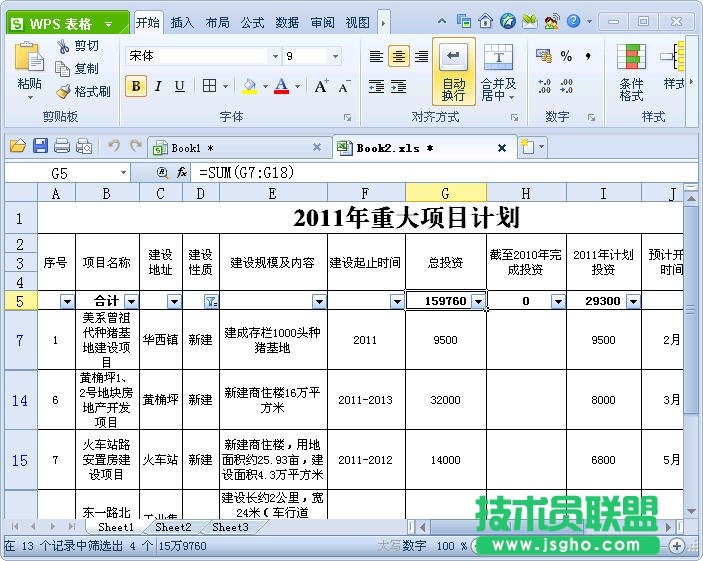This screenshot has height=561, width=703.
Task: Create new document tab icon
Action: click(x=528, y=147)
